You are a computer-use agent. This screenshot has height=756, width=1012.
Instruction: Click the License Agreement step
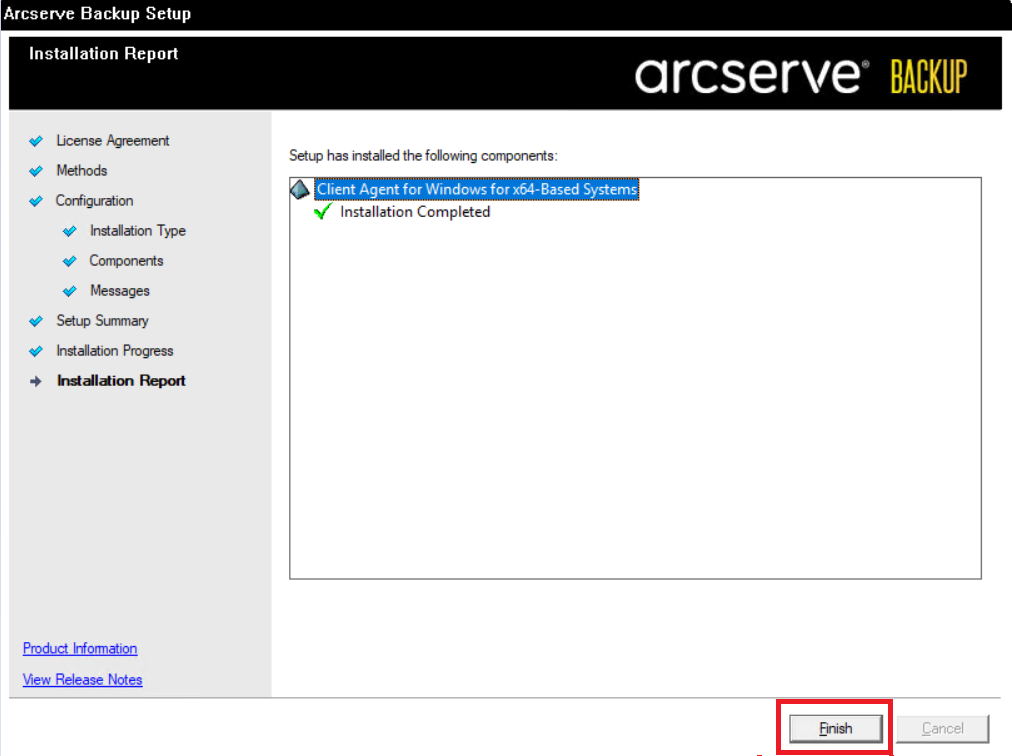(x=112, y=141)
